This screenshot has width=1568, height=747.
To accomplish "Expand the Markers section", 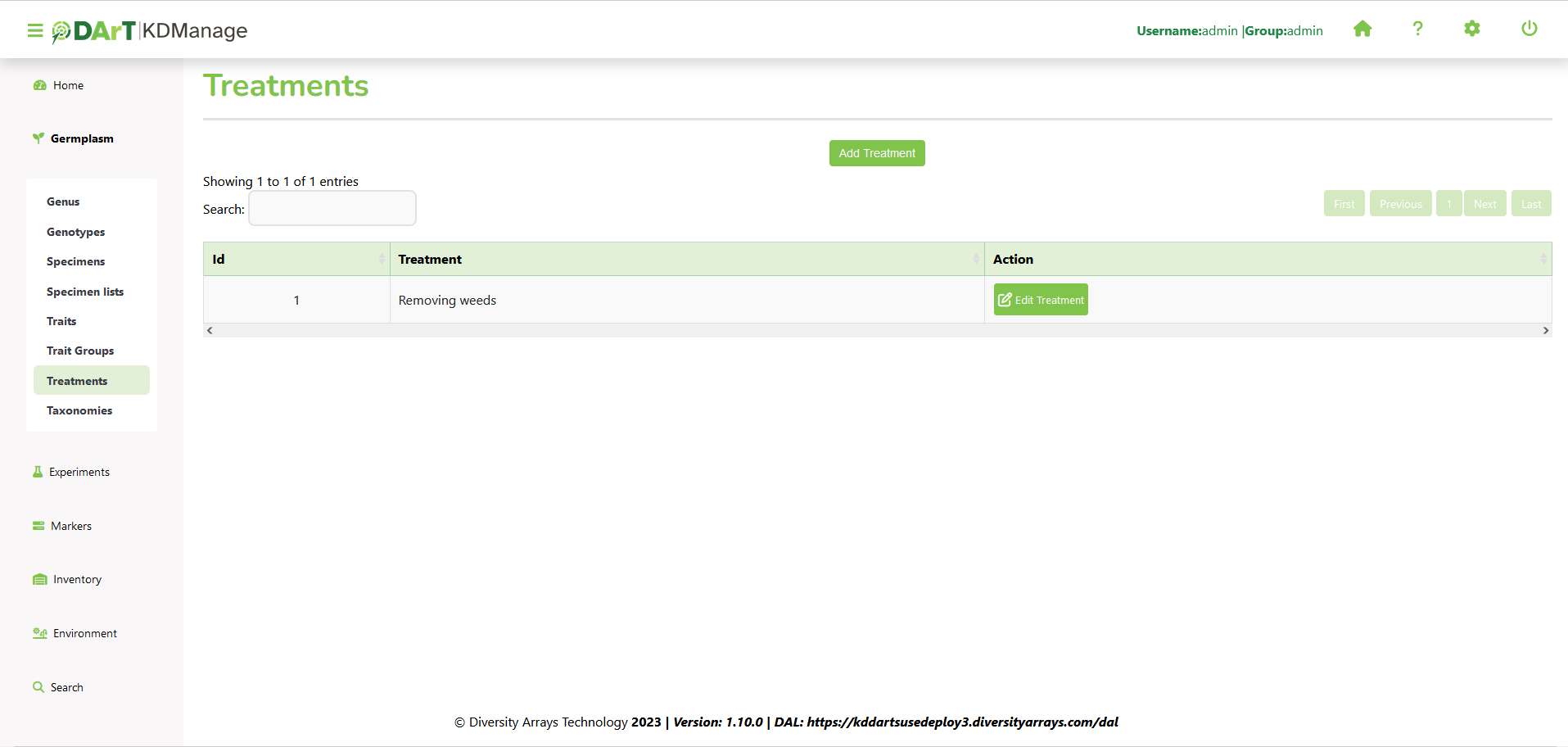I will tap(70, 526).
